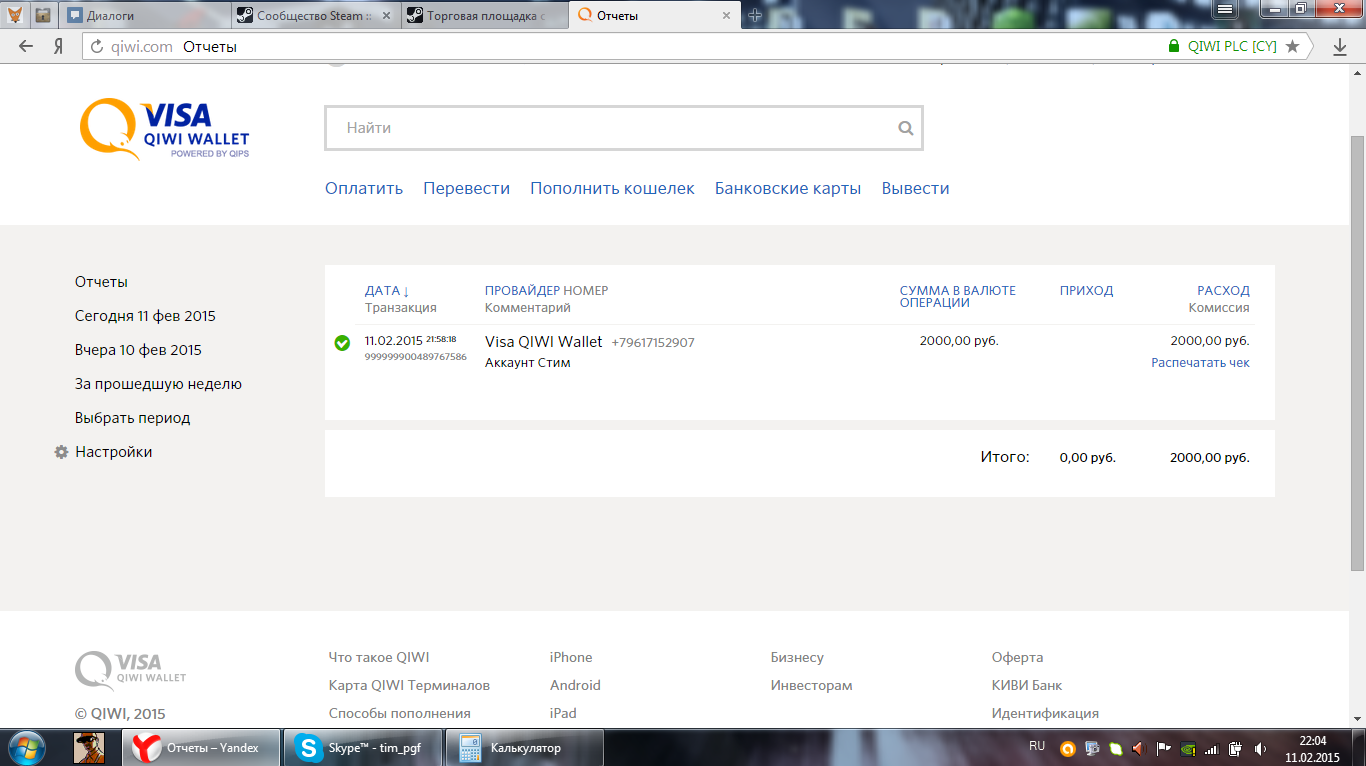Screen dimensions: 1366x766
Task: Open Банковские карты section
Action: point(788,188)
